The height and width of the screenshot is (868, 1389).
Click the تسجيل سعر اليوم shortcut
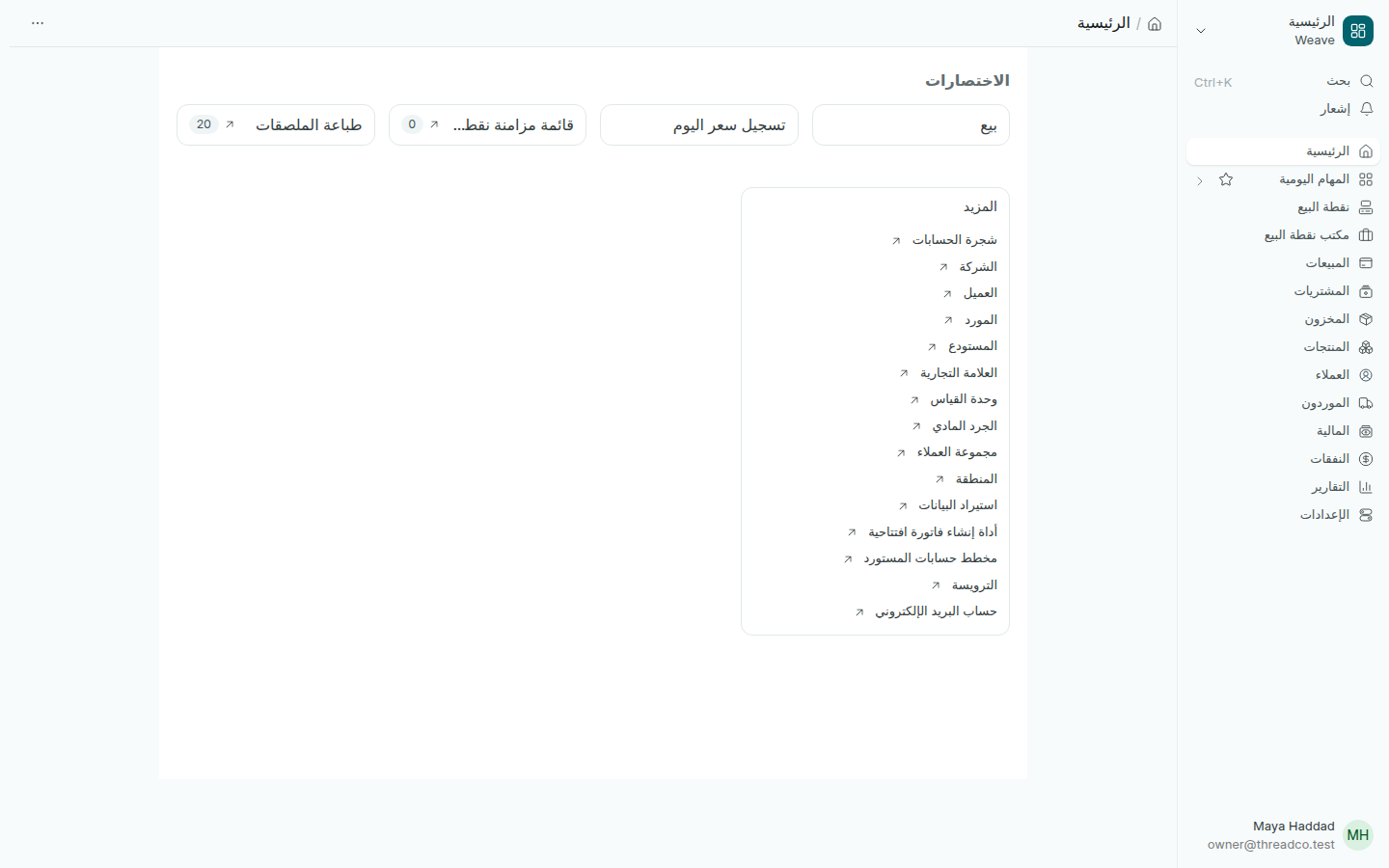point(699,125)
